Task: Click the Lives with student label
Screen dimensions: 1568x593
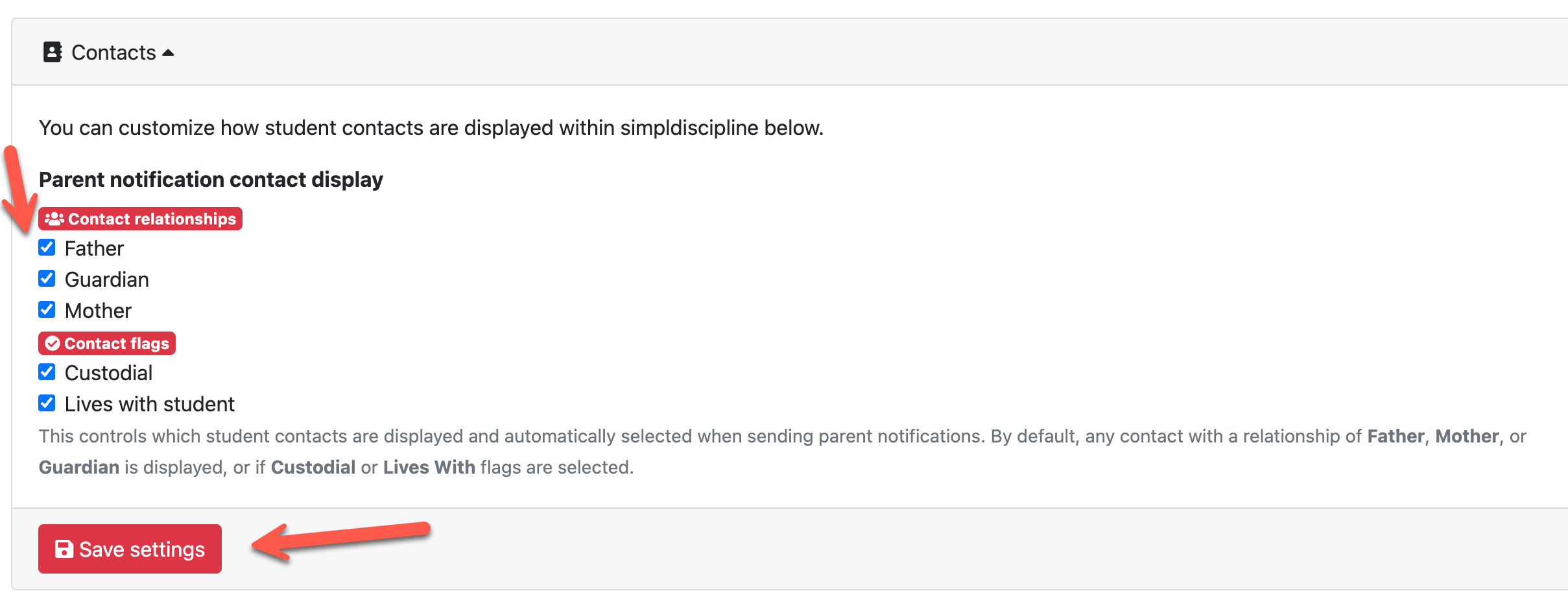Action: 149,404
